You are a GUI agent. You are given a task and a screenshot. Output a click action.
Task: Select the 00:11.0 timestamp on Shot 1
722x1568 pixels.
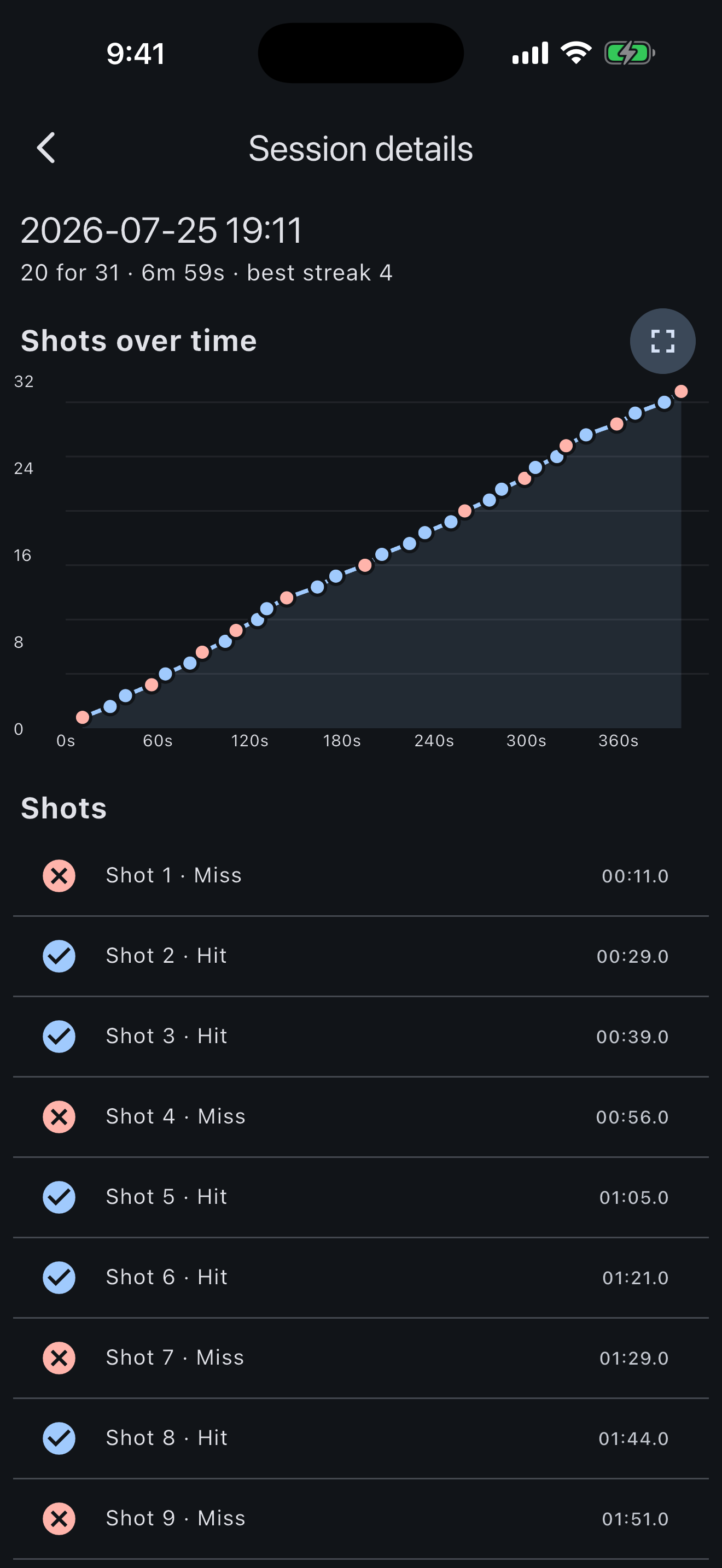point(635,876)
